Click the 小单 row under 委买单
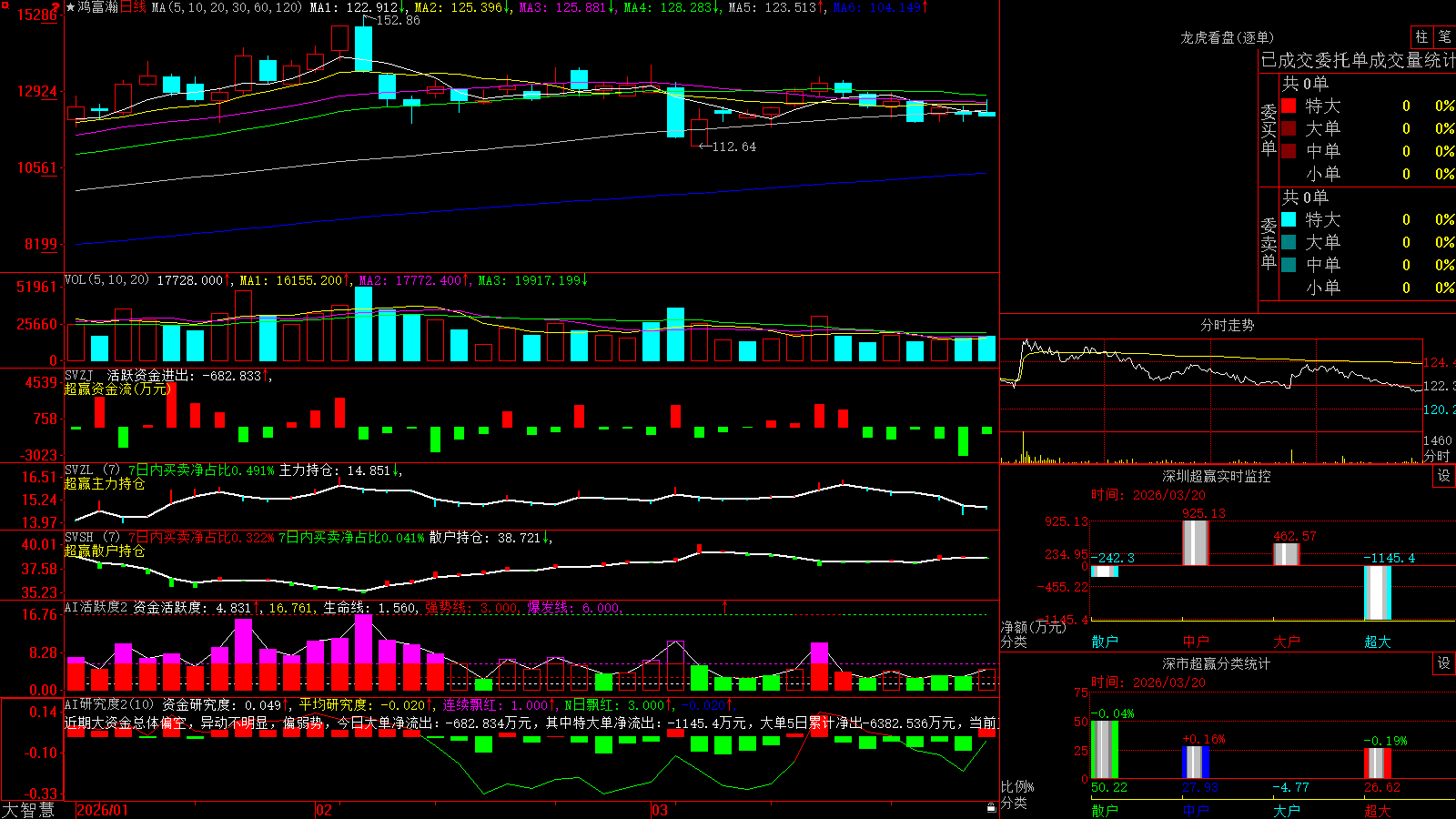This screenshot has width=1456, height=819. [1368, 174]
